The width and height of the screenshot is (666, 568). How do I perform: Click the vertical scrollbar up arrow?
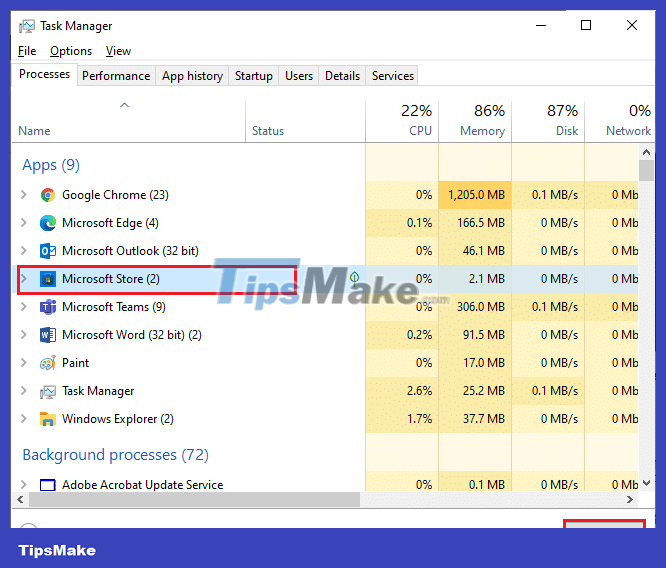click(646, 152)
